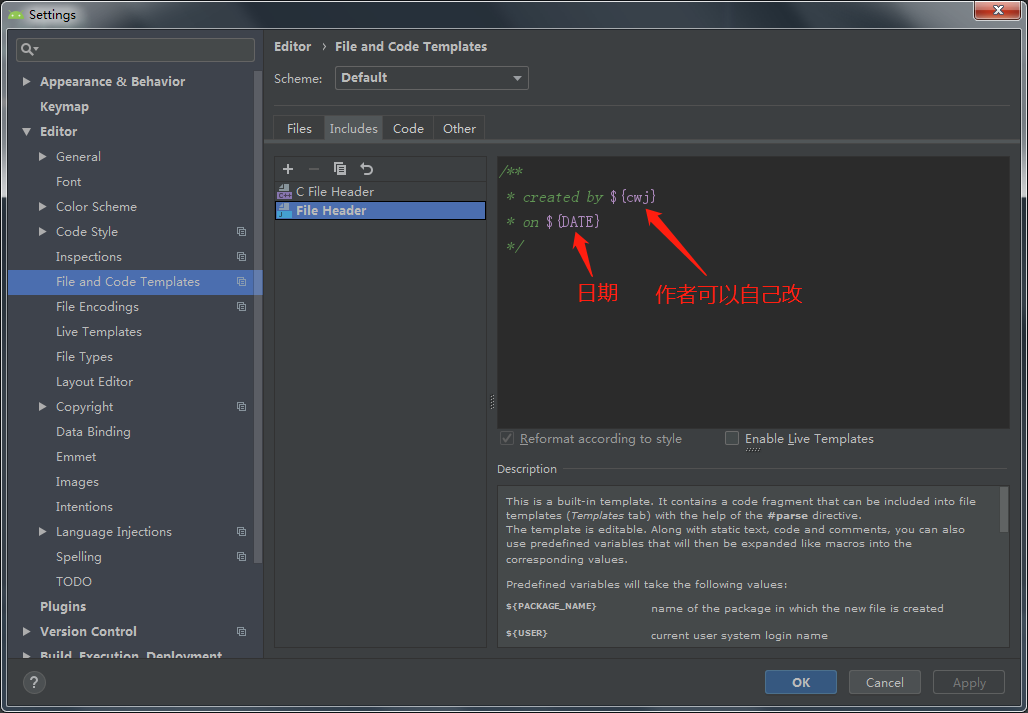Screen dimensions: 1028x713
Task: Click the Remove Template minus icon
Action: 313,168
